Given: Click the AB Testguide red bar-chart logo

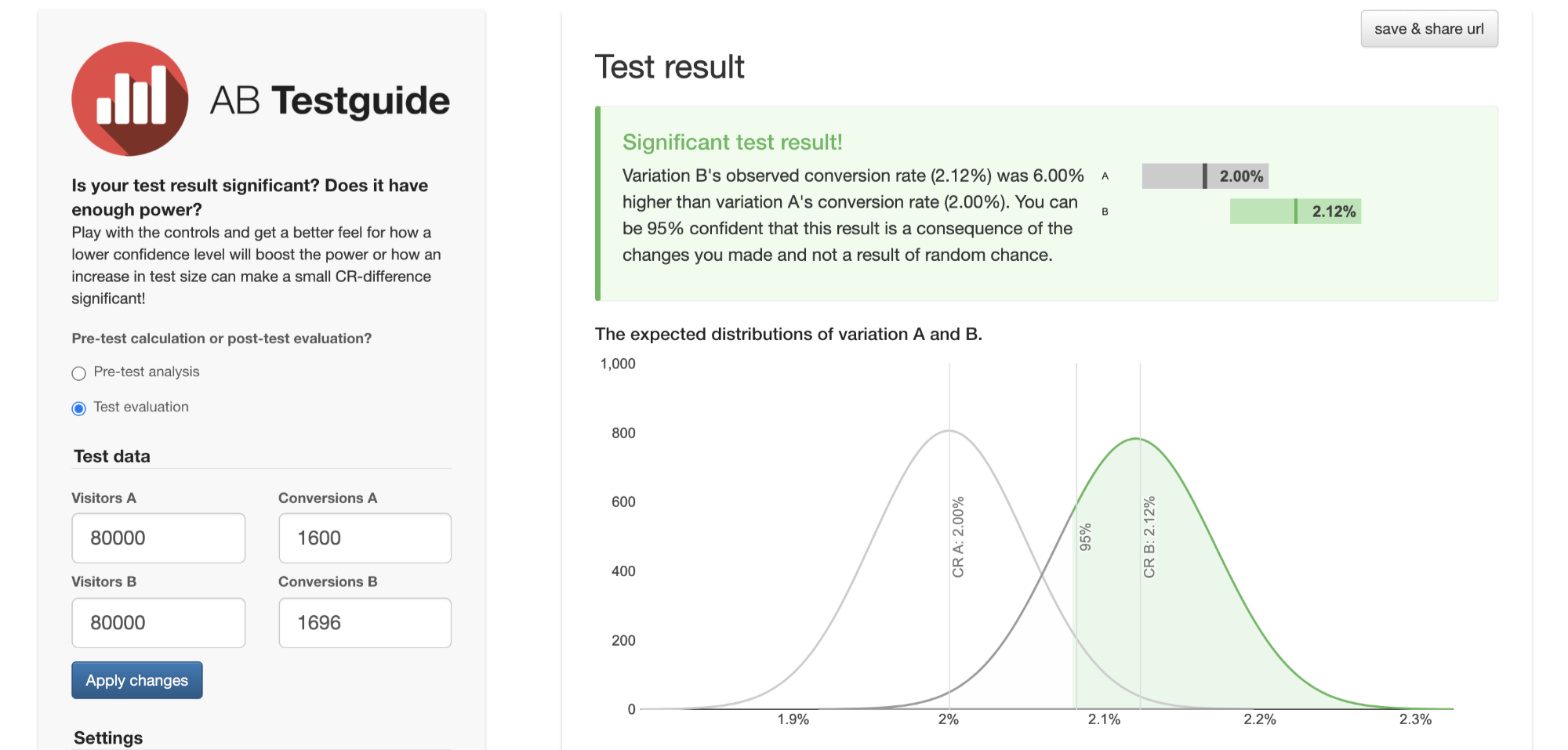Looking at the screenshot, I should point(130,99).
